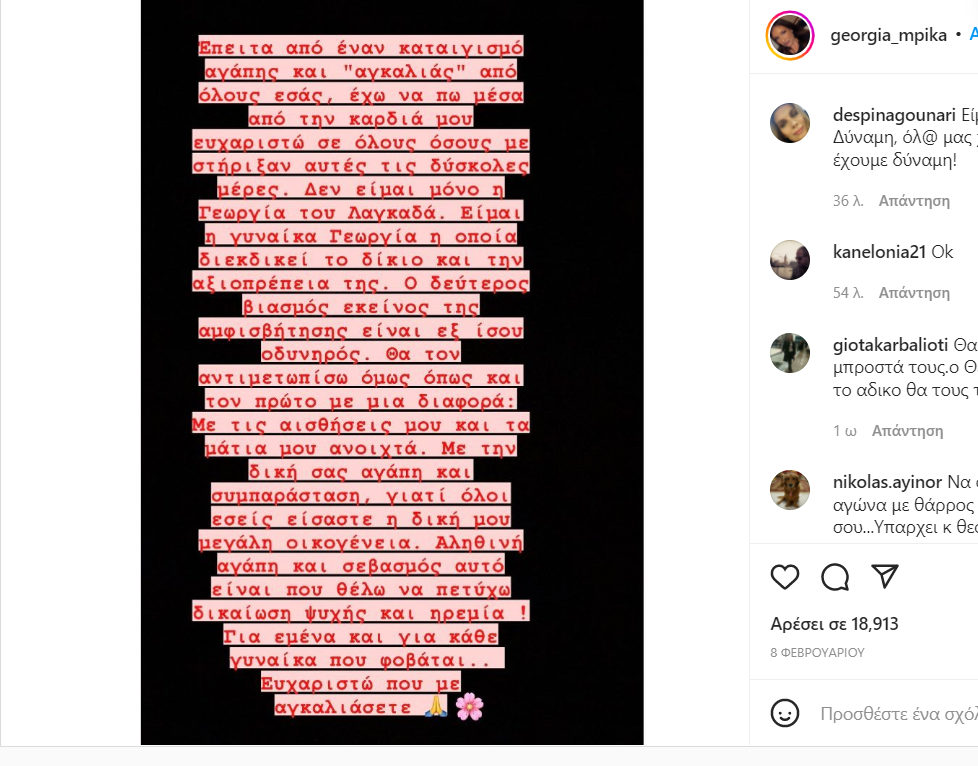The image size is (978, 766).
Task: Share post with paper plane icon
Action: (884, 576)
